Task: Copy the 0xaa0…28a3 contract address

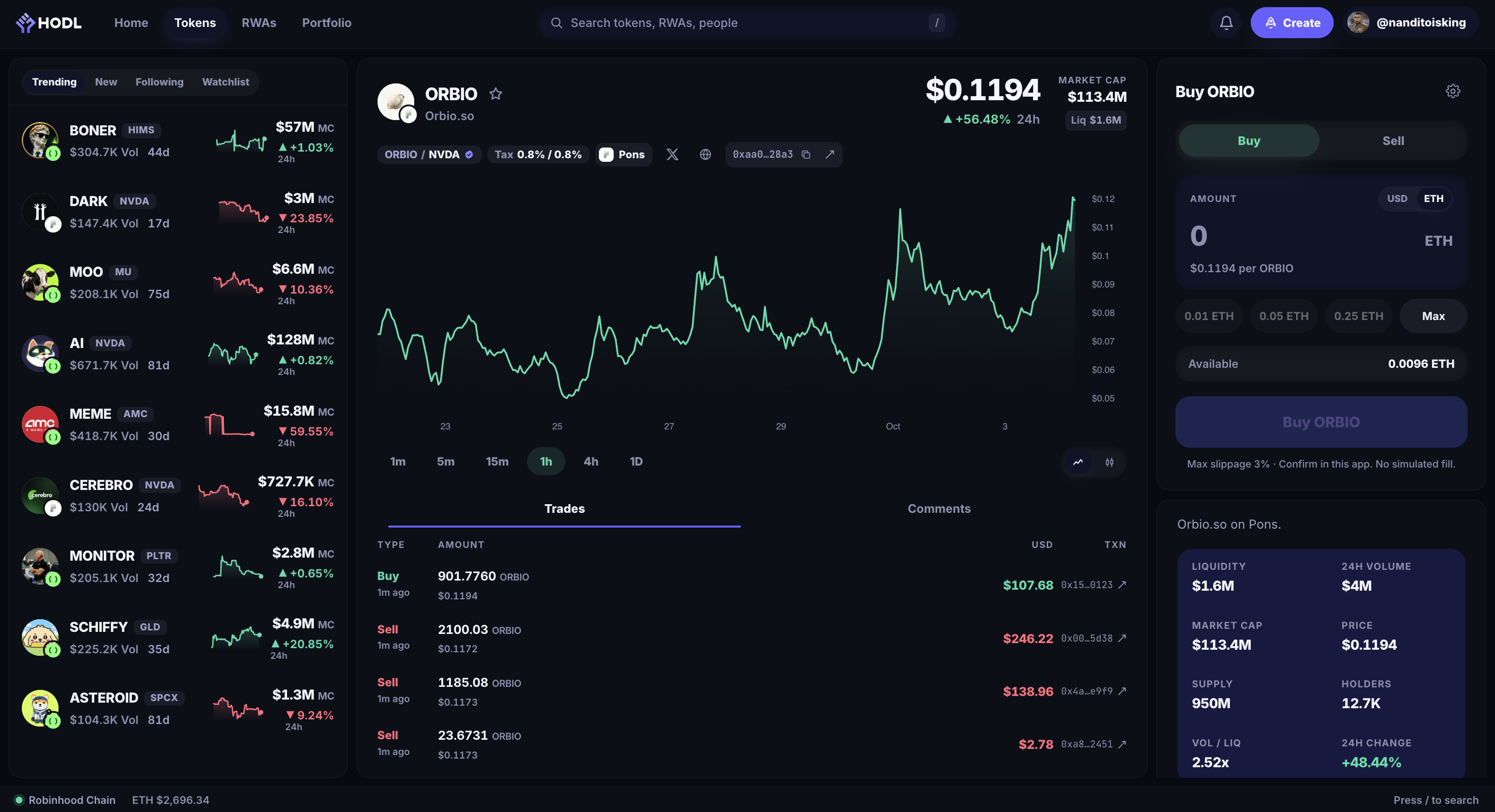Action: [806, 154]
